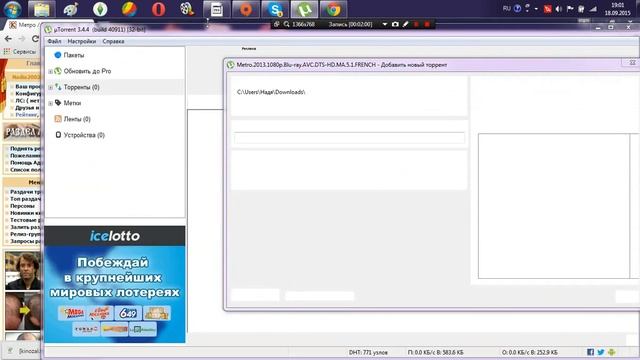Expand the Метки tree node
Image resolution: width=640 pixels, height=360 pixels.
pyautogui.click(x=50, y=103)
